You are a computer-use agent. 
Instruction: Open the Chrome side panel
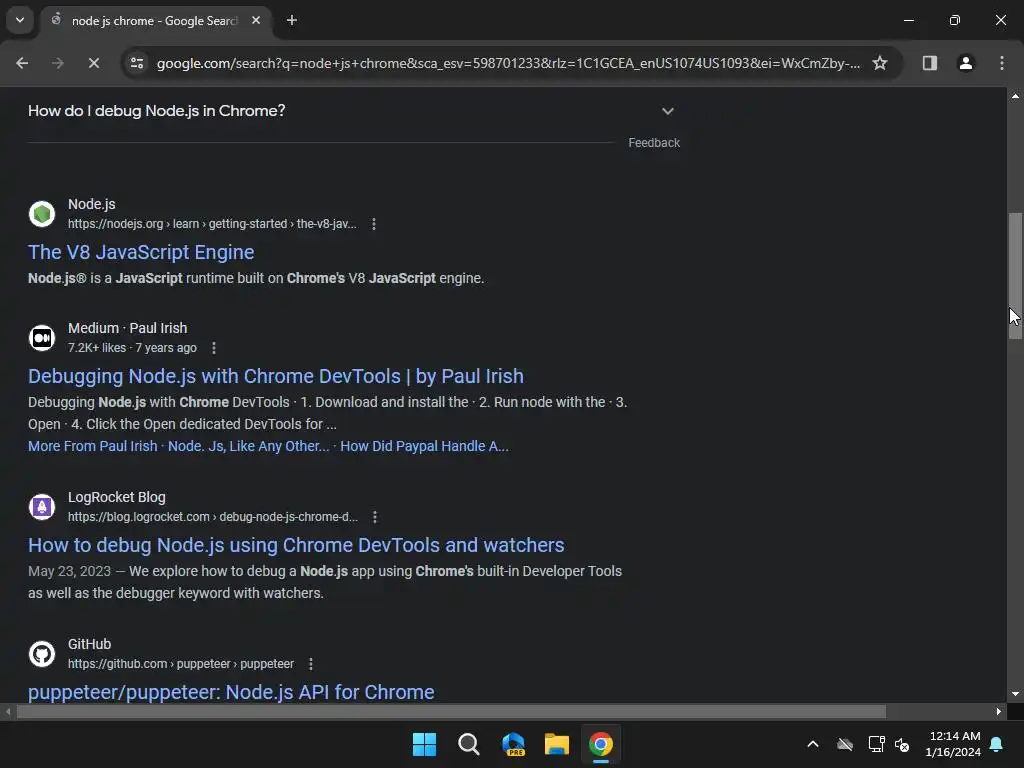(x=929, y=63)
